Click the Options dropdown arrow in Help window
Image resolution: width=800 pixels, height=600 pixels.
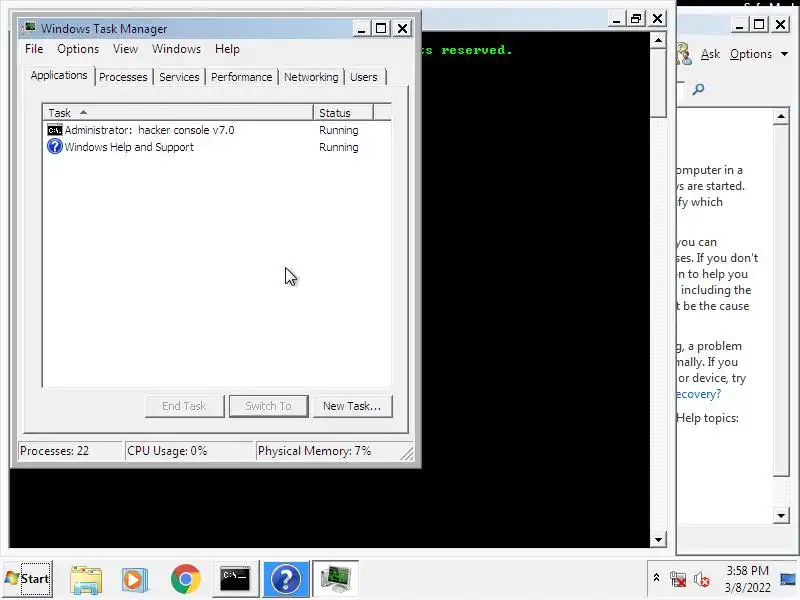click(x=784, y=54)
